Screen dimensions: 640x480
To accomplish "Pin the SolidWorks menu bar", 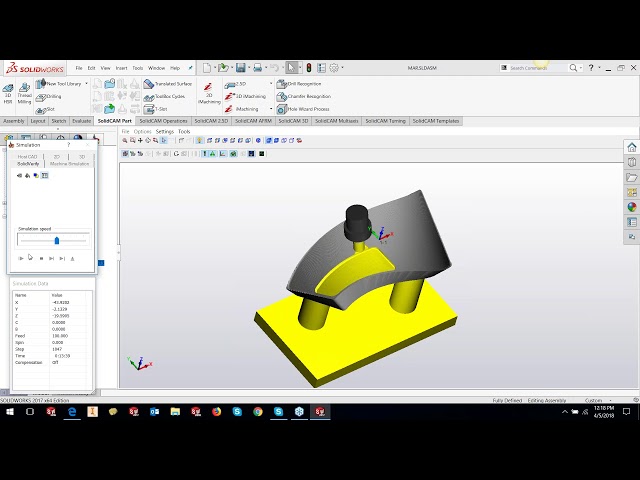I will (190, 68).
